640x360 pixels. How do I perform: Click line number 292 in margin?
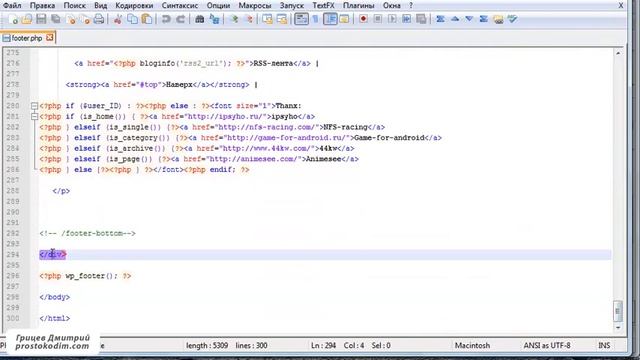pyautogui.click(x=13, y=233)
